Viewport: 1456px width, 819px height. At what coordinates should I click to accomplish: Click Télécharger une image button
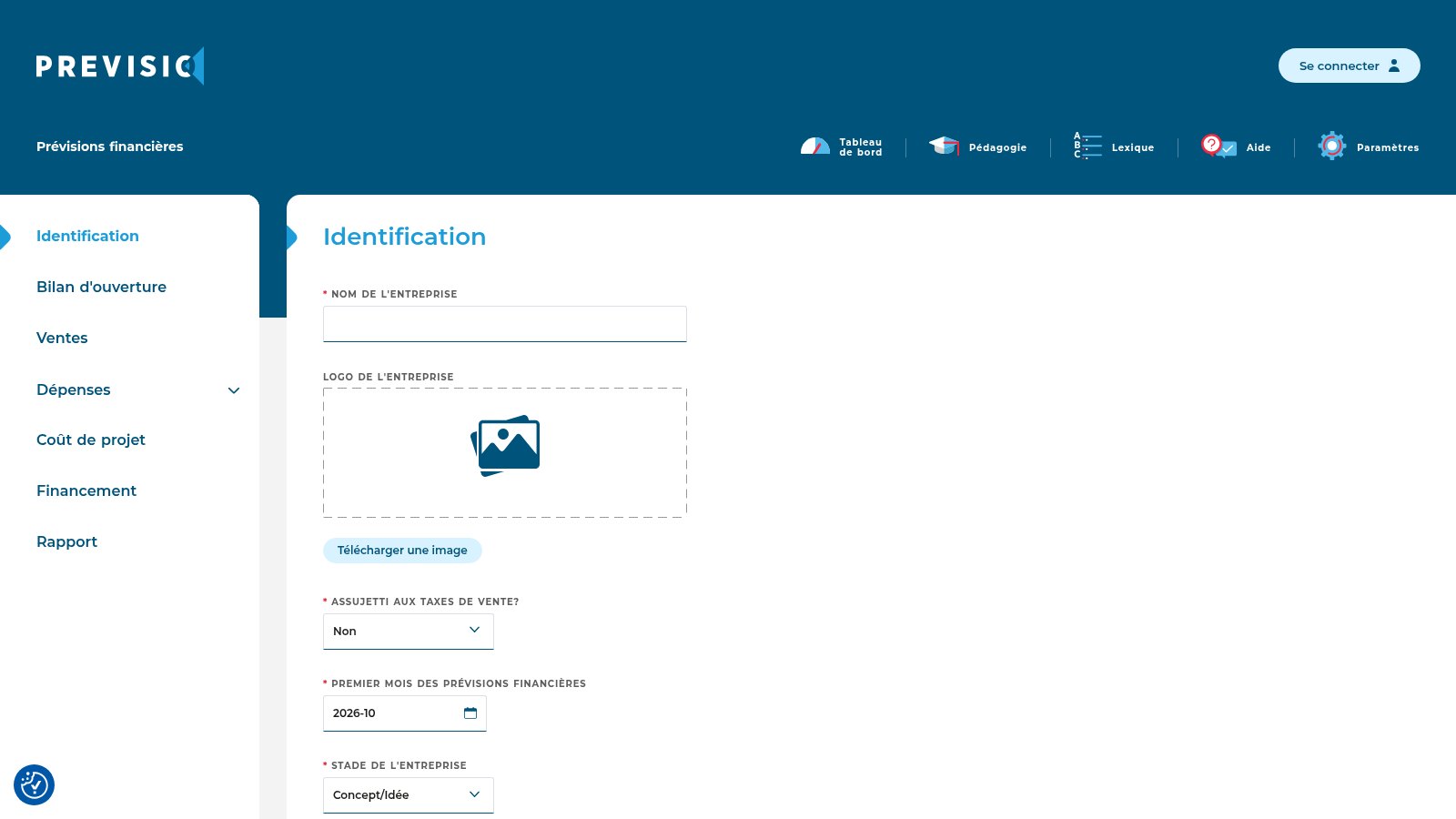point(402,551)
